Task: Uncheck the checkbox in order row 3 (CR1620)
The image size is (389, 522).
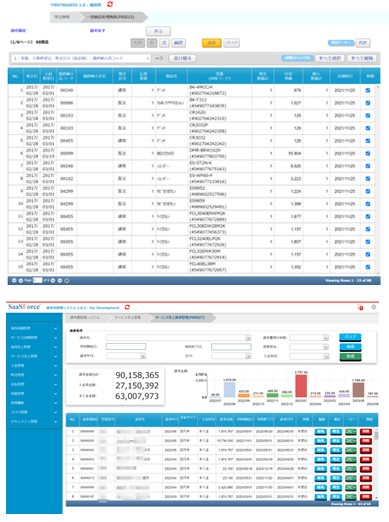Action: (368, 115)
